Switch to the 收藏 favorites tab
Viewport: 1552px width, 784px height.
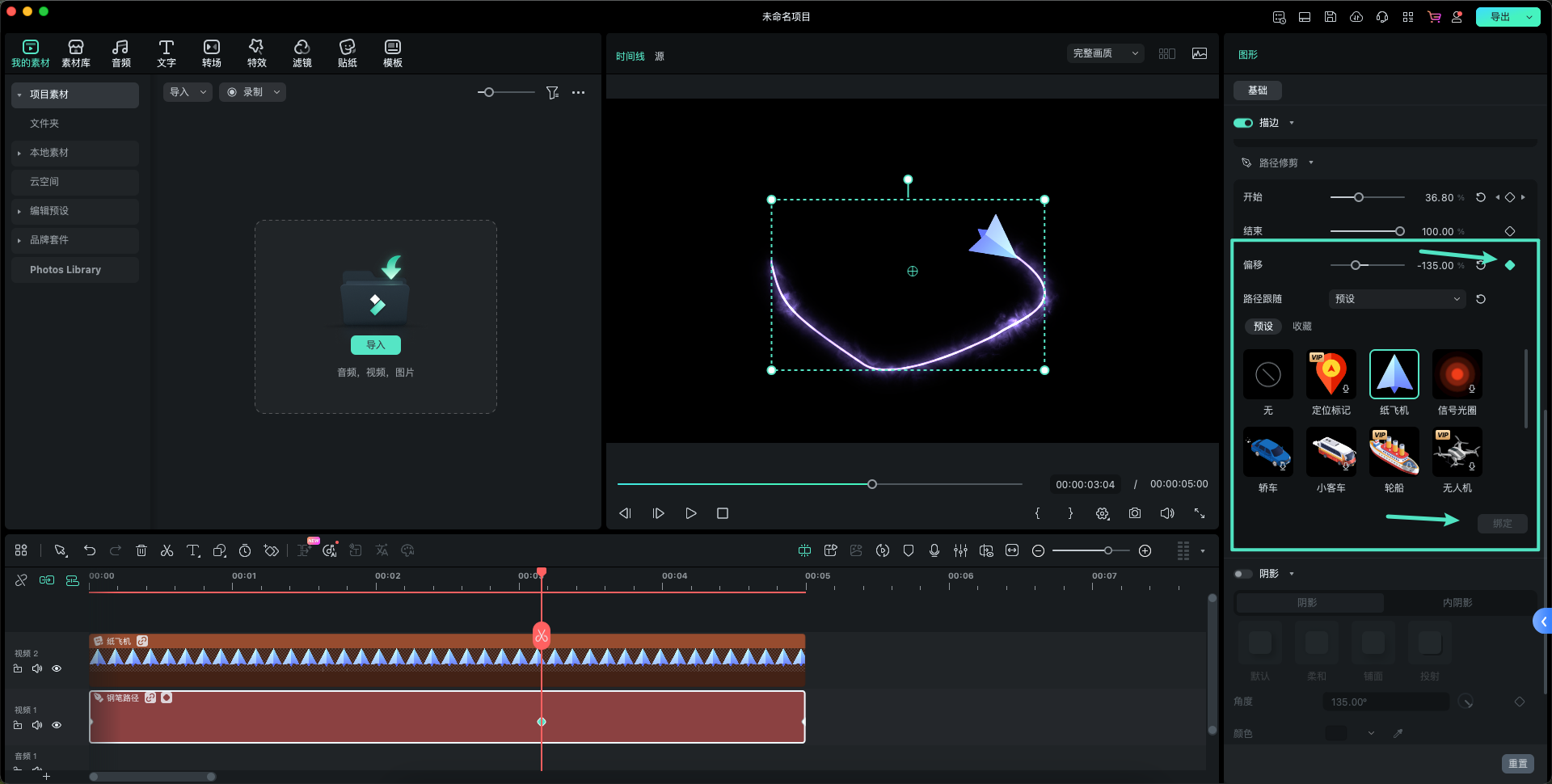click(1301, 327)
